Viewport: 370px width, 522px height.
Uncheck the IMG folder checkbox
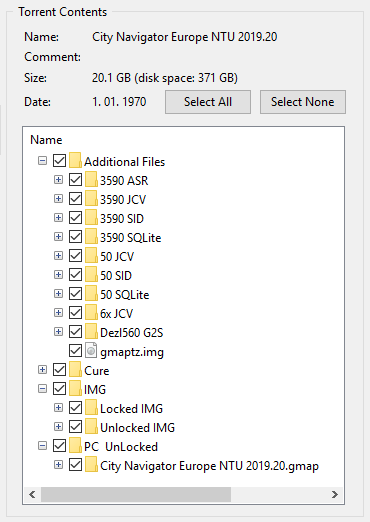pyautogui.click(x=60, y=389)
